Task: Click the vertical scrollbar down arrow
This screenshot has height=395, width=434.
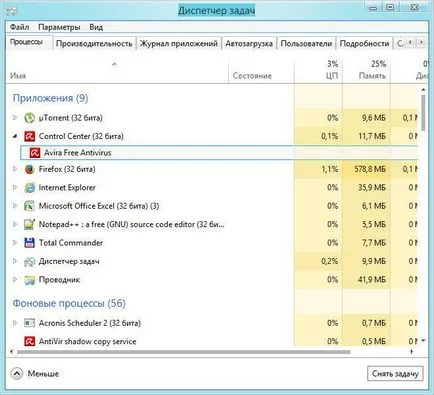Action: pyautogui.click(x=423, y=341)
